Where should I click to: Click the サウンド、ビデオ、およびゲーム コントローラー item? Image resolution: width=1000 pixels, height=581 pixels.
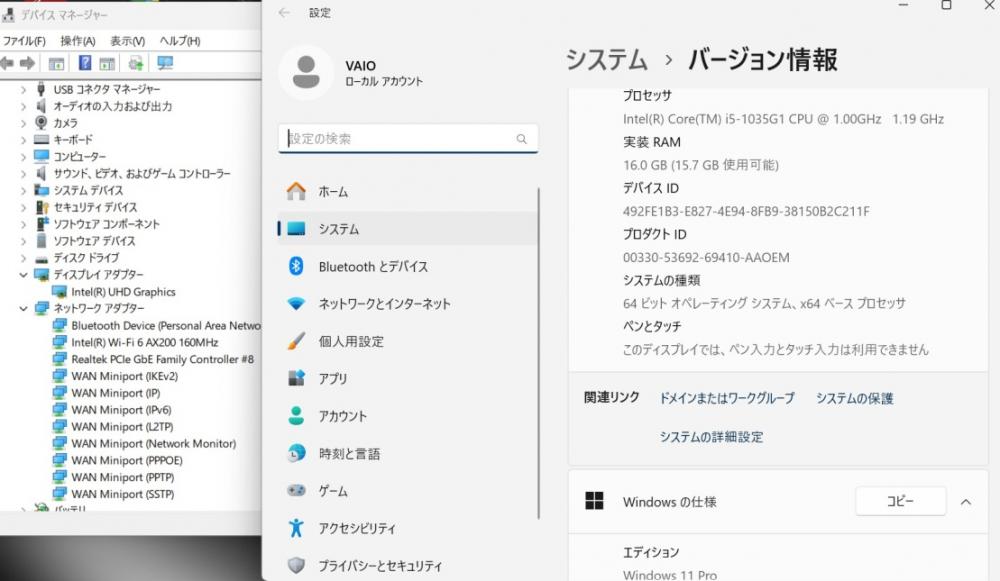[x=142, y=173]
